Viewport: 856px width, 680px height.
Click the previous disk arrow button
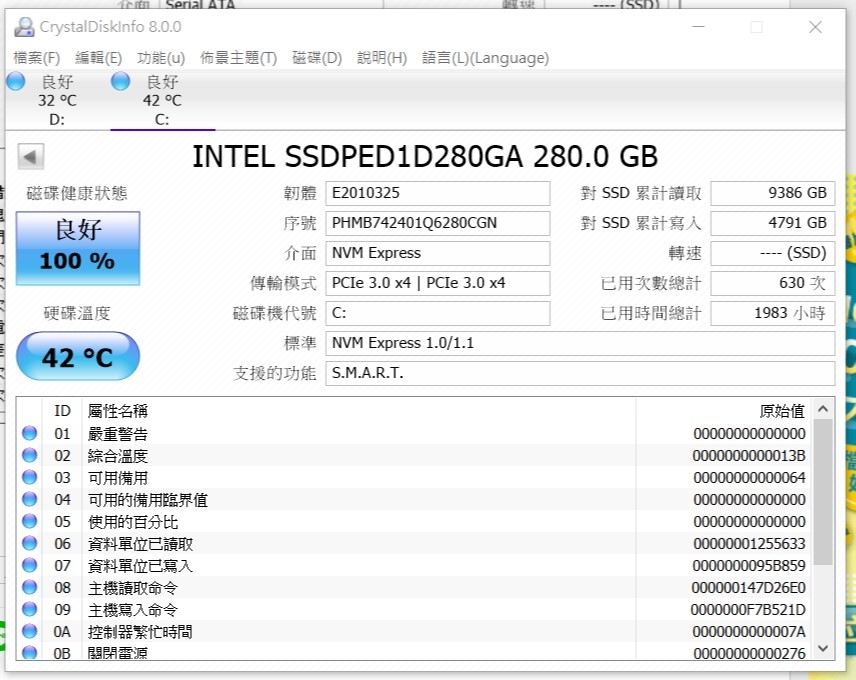(31, 157)
